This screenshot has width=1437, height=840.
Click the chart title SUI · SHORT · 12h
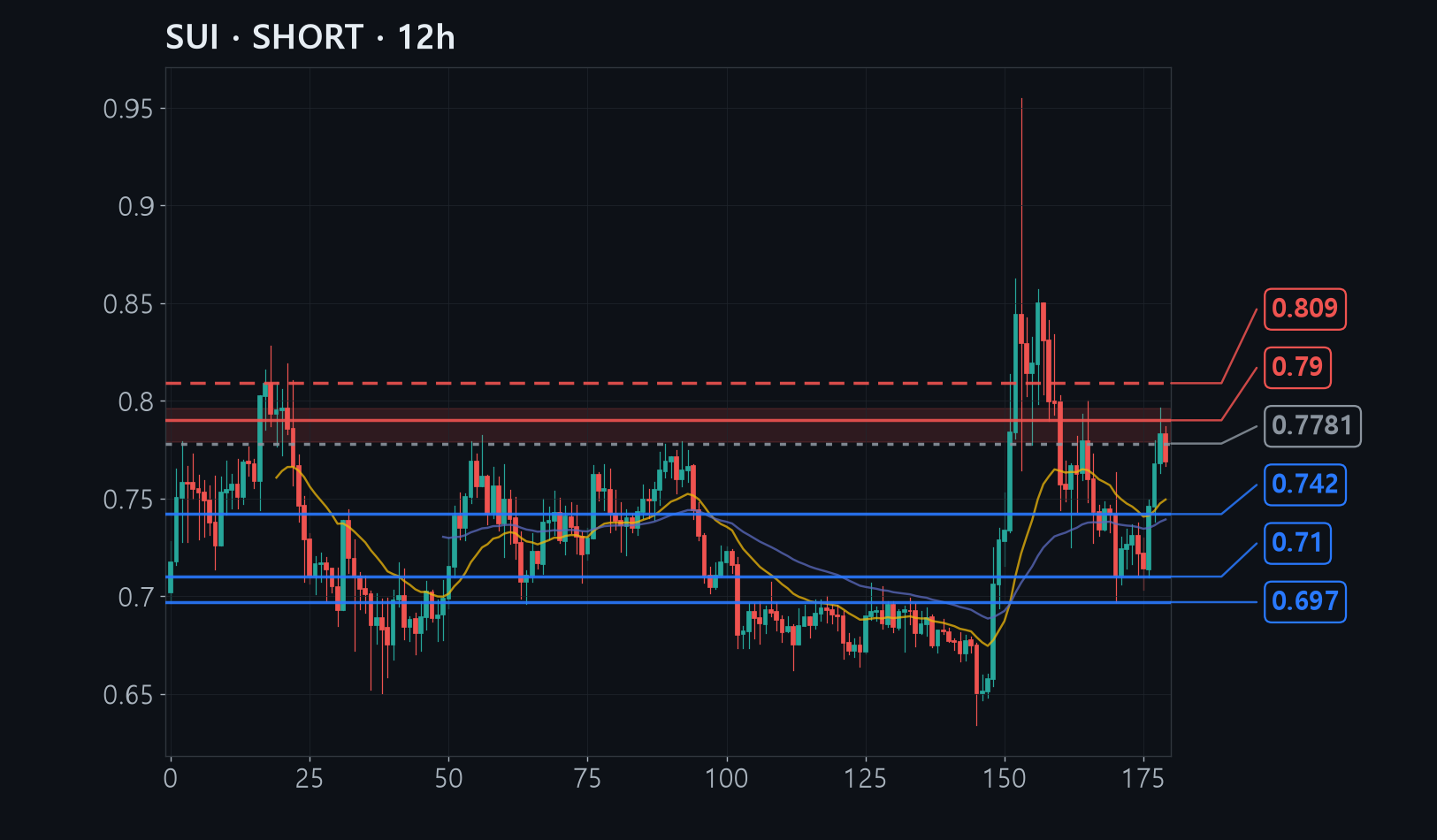coord(310,38)
